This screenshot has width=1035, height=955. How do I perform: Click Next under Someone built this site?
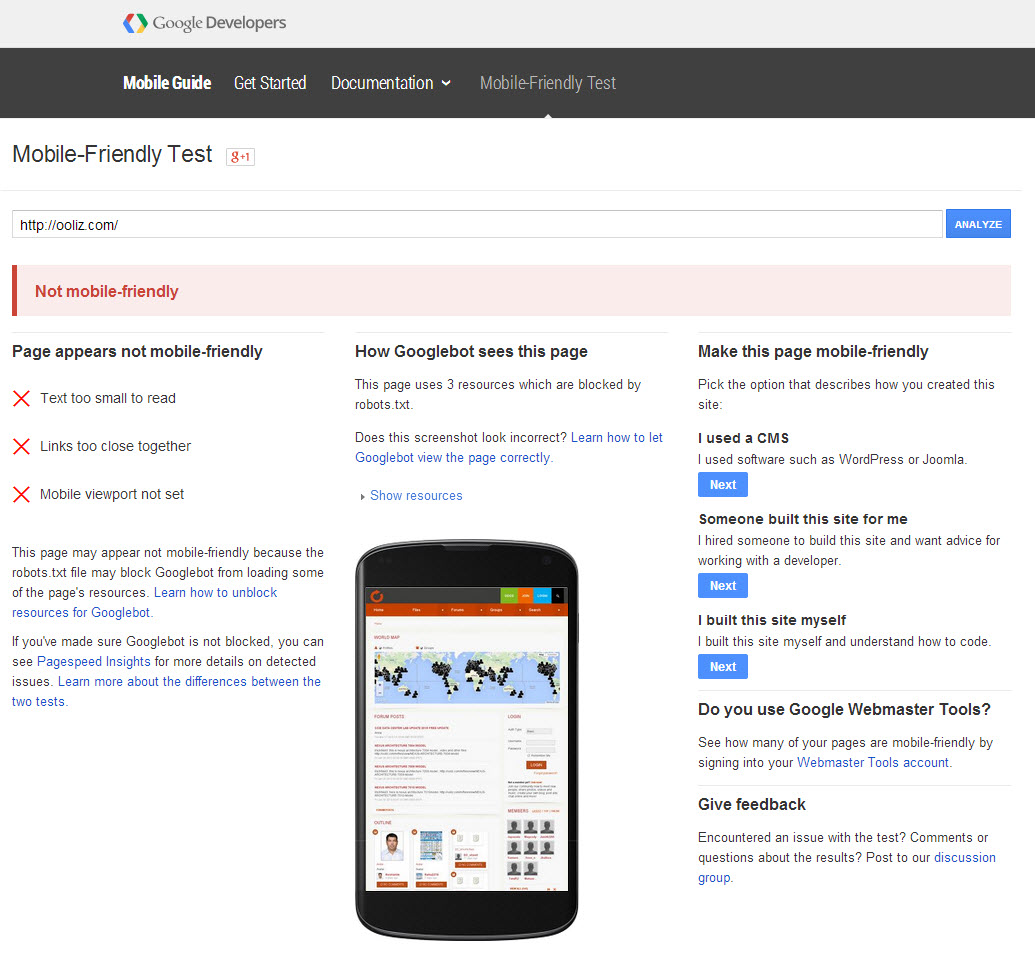point(722,586)
